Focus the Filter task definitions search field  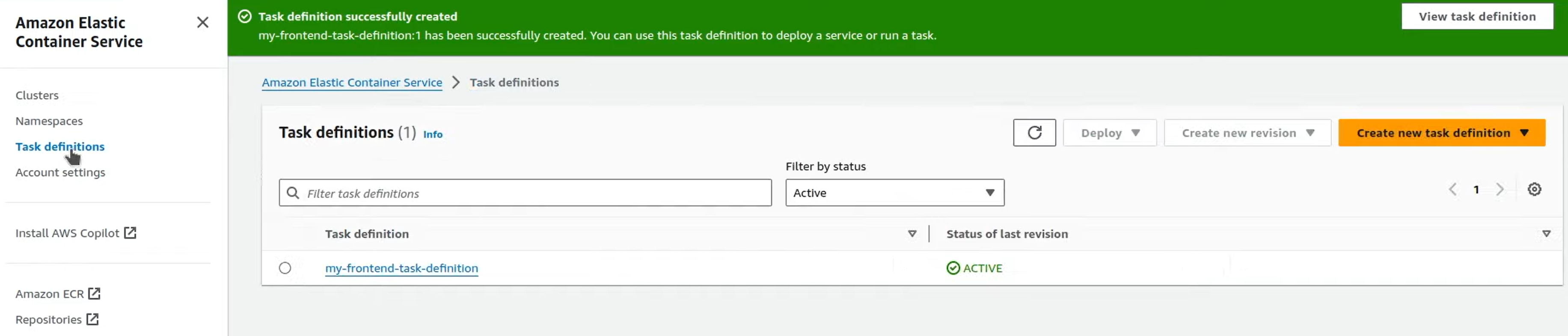click(525, 193)
